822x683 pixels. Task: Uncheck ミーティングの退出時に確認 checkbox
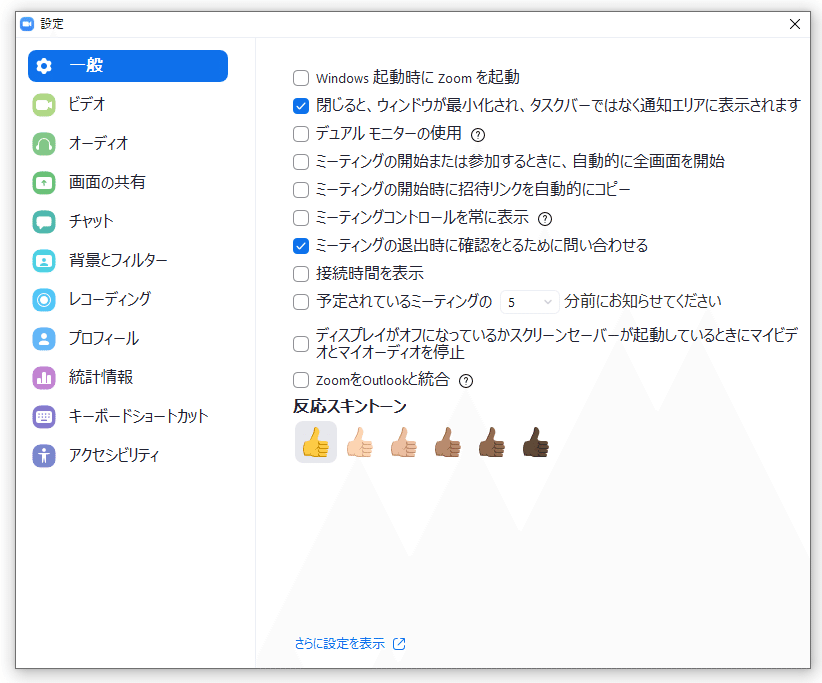click(x=301, y=246)
